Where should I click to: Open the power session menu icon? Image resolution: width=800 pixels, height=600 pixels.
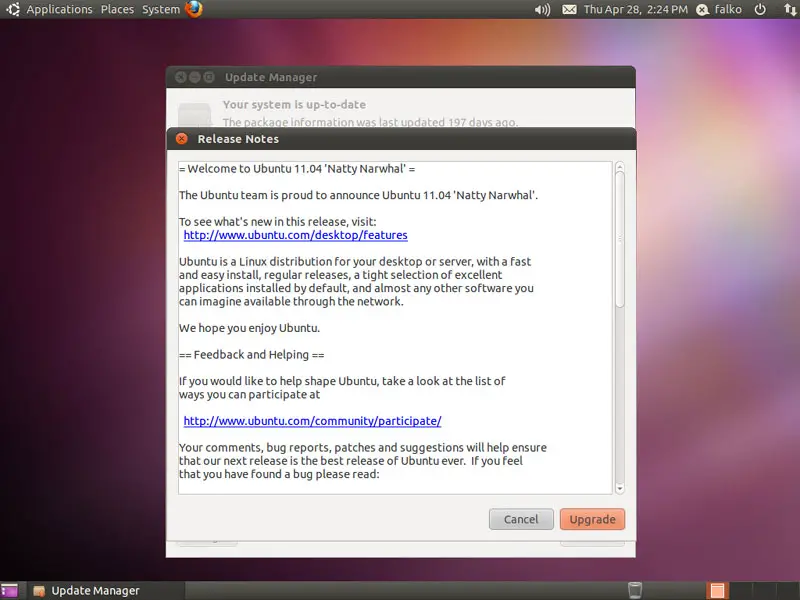(x=760, y=9)
